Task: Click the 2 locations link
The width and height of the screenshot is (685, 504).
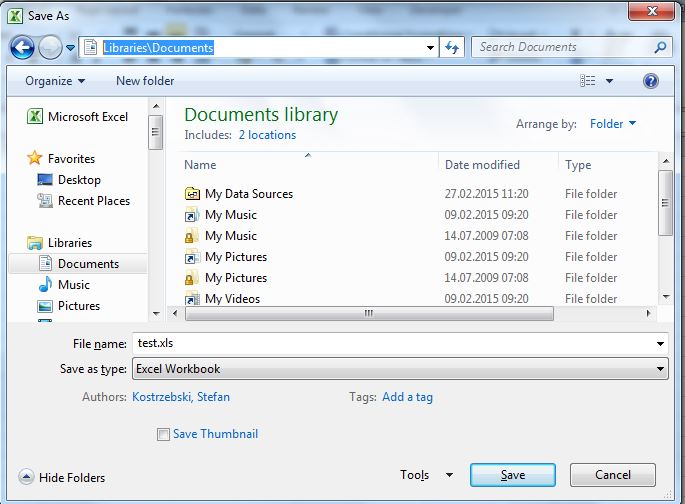Action: click(x=267, y=135)
